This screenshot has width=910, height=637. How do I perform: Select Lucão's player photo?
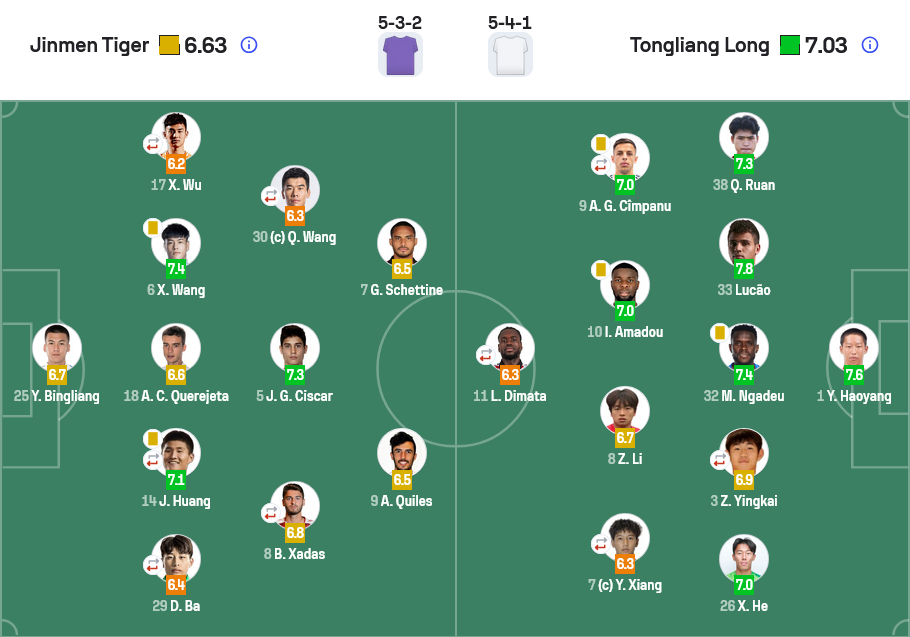[x=744, y=243]
